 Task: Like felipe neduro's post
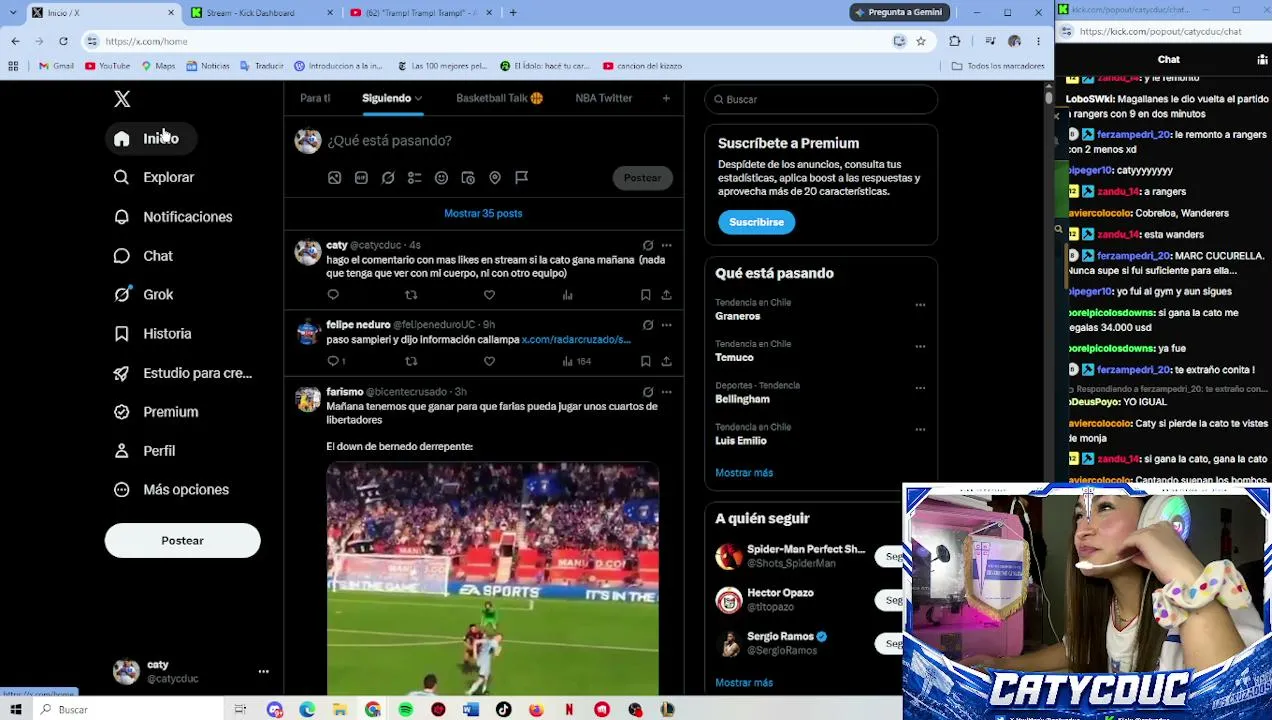(489, 361)
